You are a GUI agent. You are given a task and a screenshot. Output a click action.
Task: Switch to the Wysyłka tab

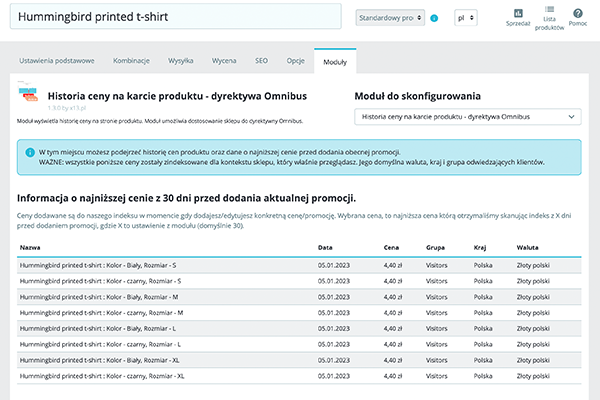pos(181,60)
